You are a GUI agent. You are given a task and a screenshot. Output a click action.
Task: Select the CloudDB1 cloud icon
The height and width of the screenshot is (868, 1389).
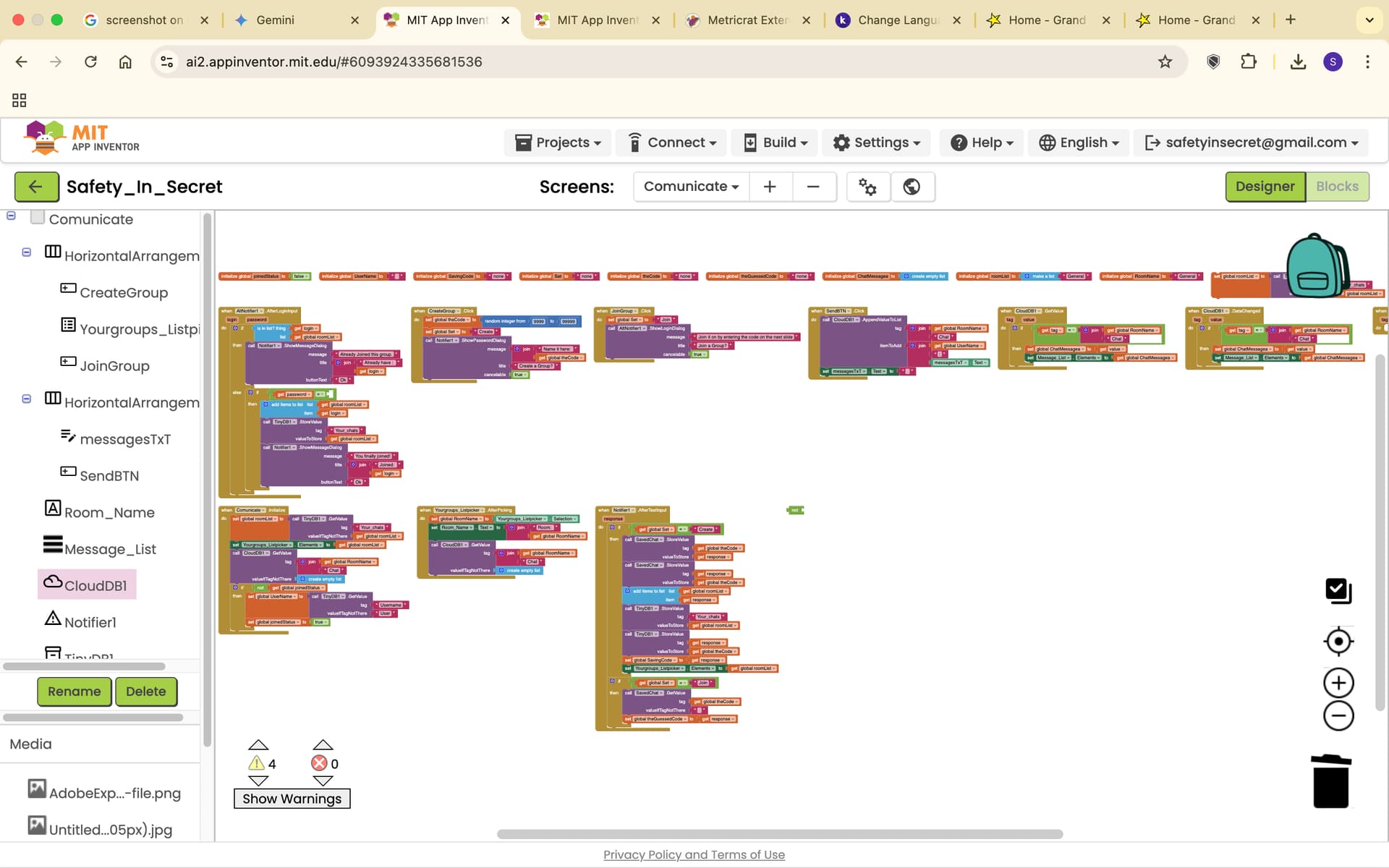coord(53,582)
